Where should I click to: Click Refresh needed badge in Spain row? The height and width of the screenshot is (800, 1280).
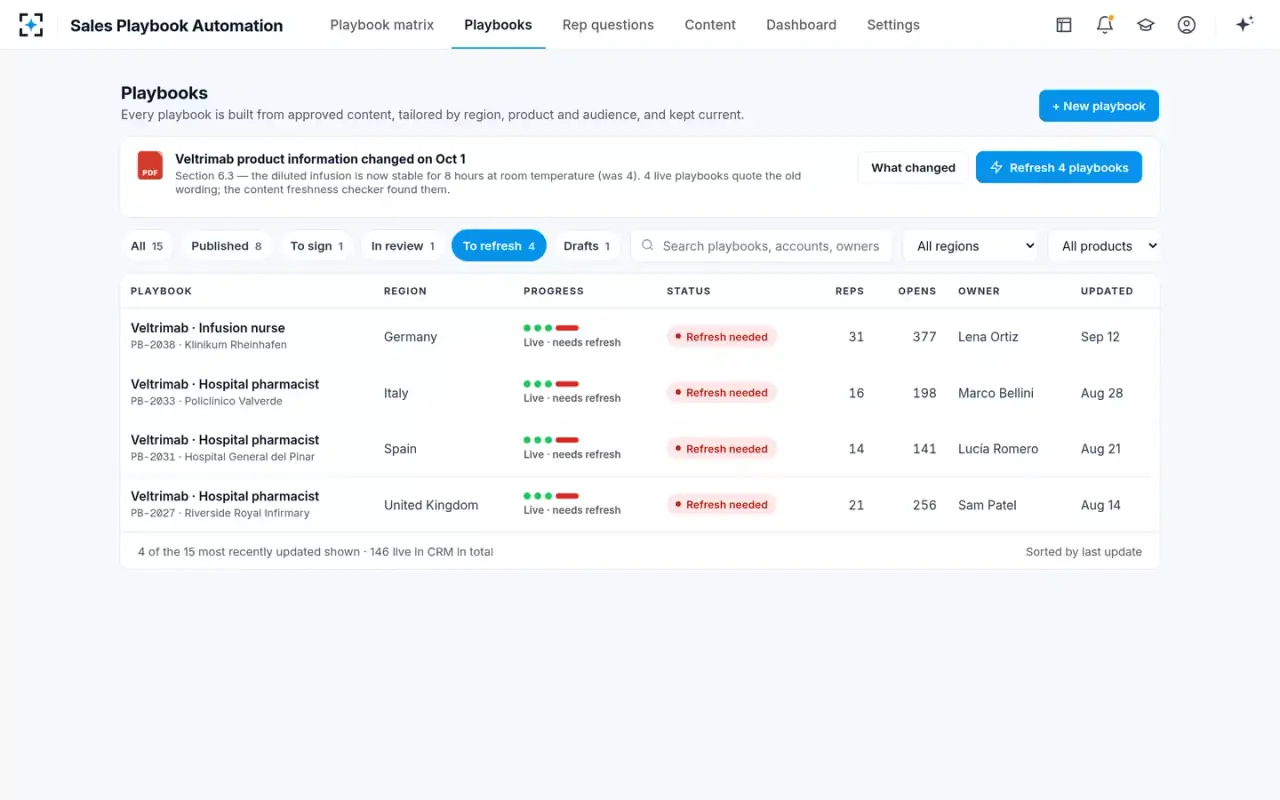pos(722,449)
